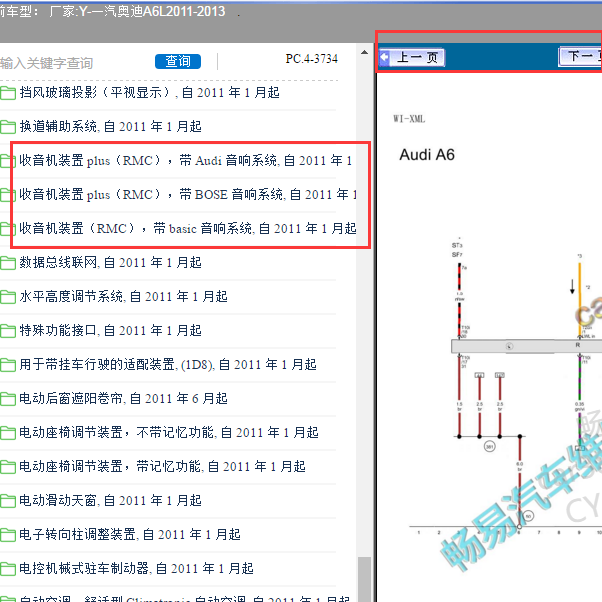Screen dimensions: 602x602
Task: Select 电动后窗遮阳卷帘, 自 2011 年 6 月起
Action: tap(124, 399)
